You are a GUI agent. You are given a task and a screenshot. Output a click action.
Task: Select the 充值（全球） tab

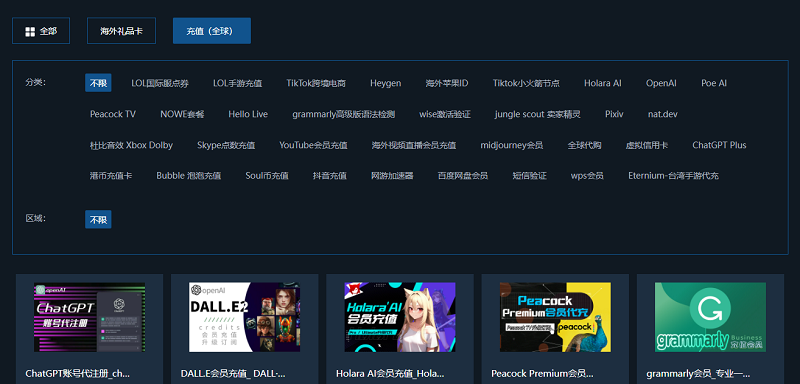pos(212,31)
